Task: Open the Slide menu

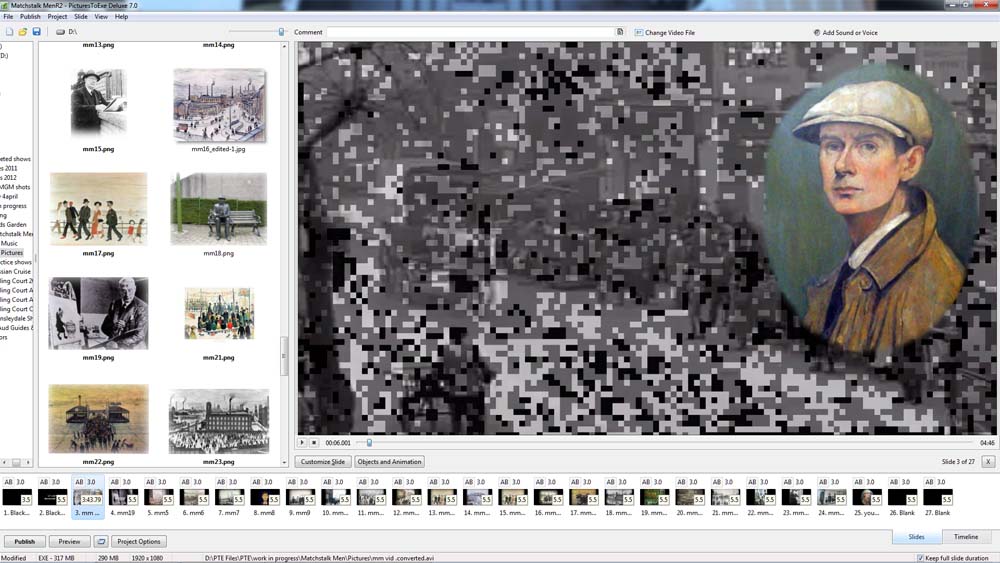Action: 81,17
